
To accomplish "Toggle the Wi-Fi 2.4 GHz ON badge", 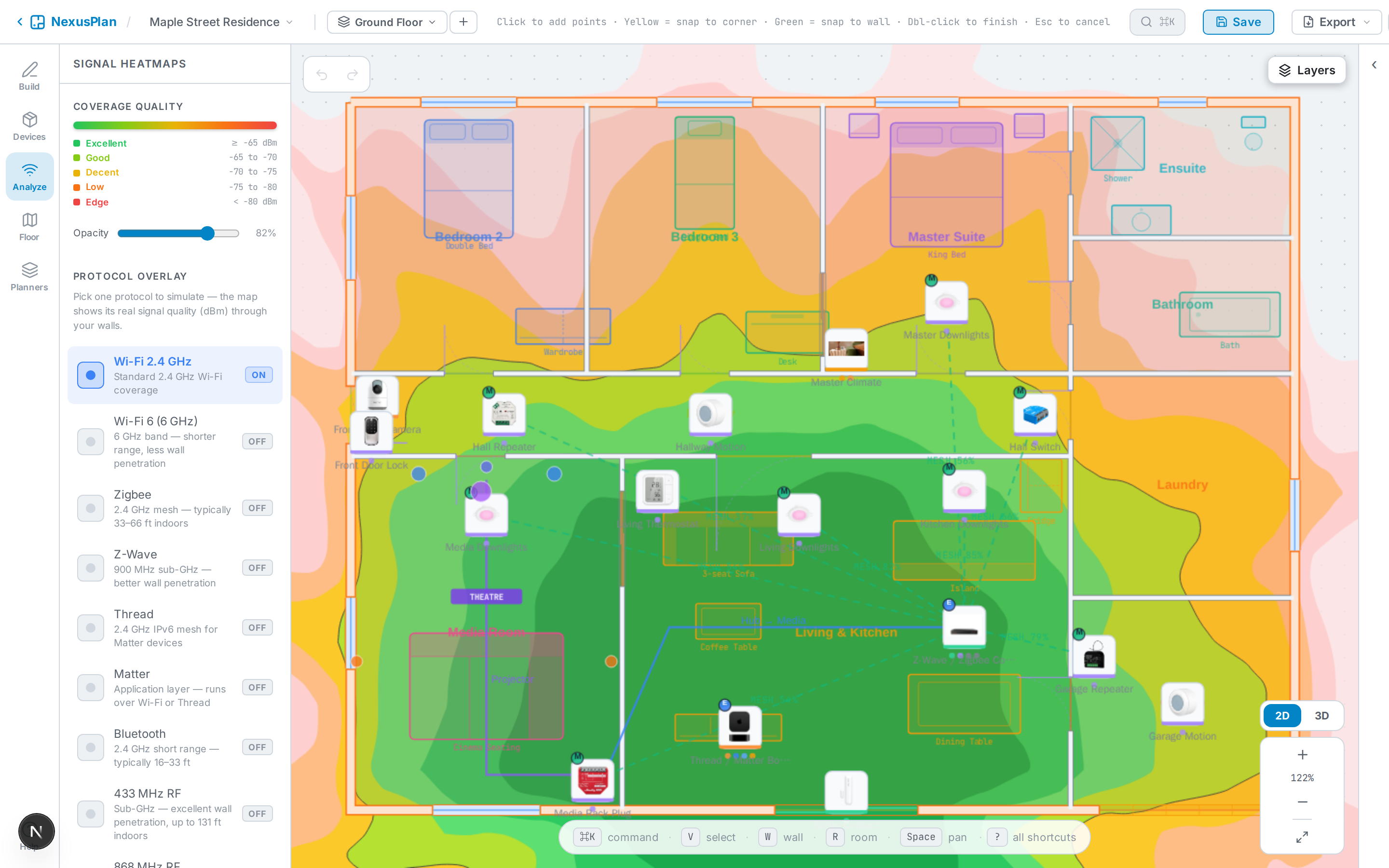I will coord(259,375).
